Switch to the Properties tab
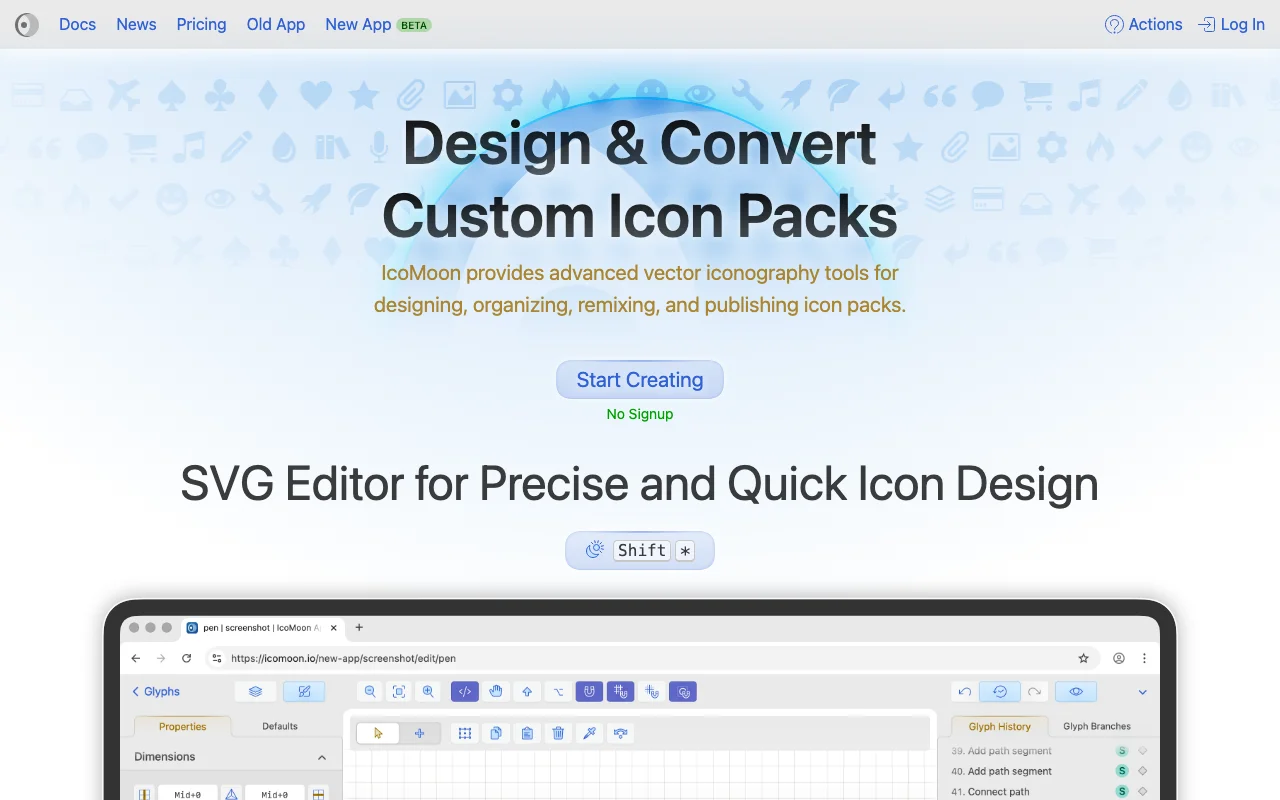Viewport: 1280px width, 800px height. [x=183, y=726]
